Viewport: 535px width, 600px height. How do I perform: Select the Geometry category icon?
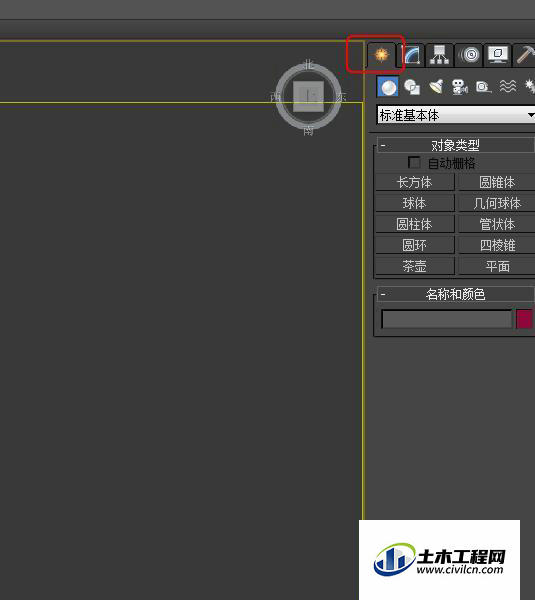(x=388, y=87)
